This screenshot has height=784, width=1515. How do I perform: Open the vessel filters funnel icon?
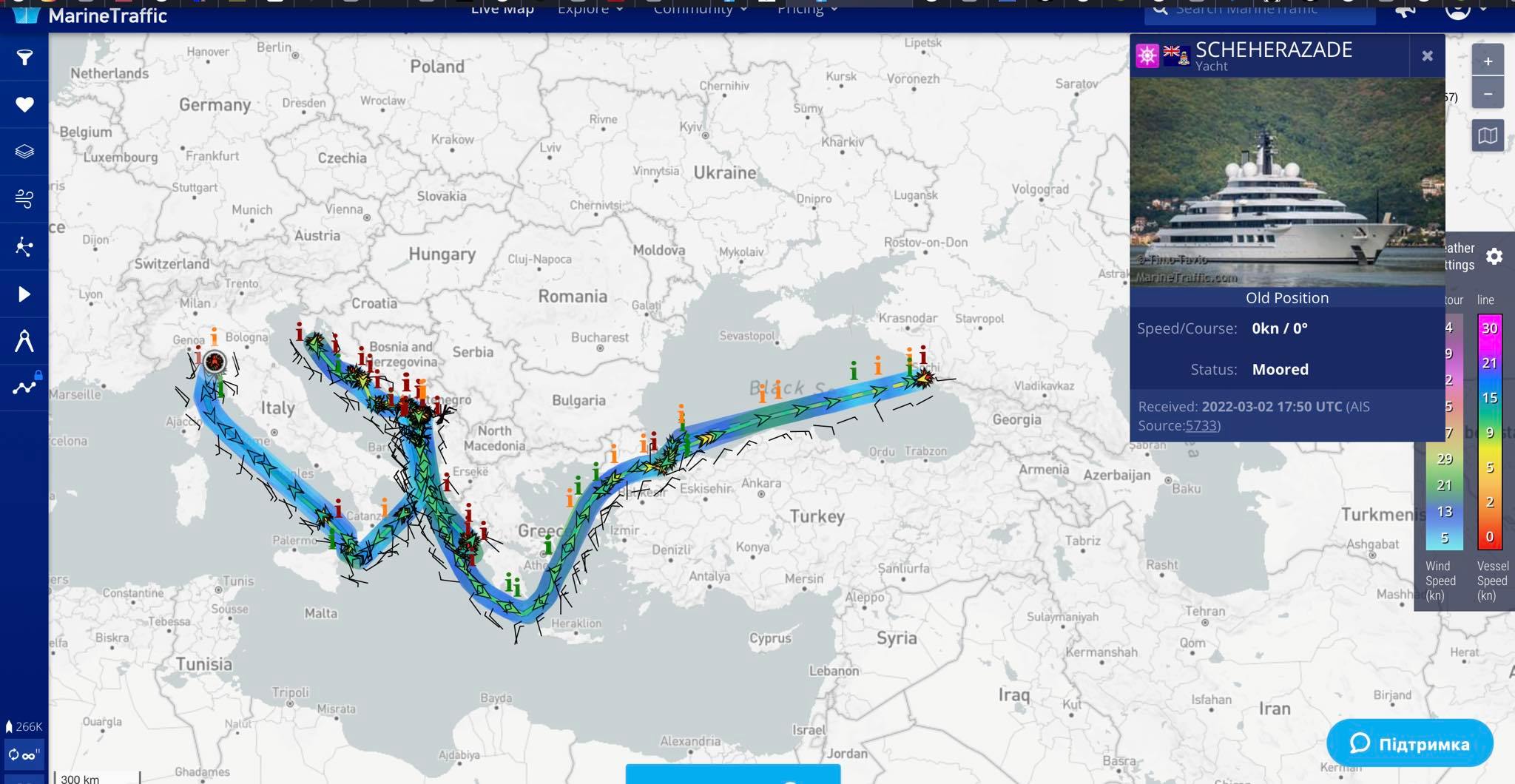click(x=24, y=58)
